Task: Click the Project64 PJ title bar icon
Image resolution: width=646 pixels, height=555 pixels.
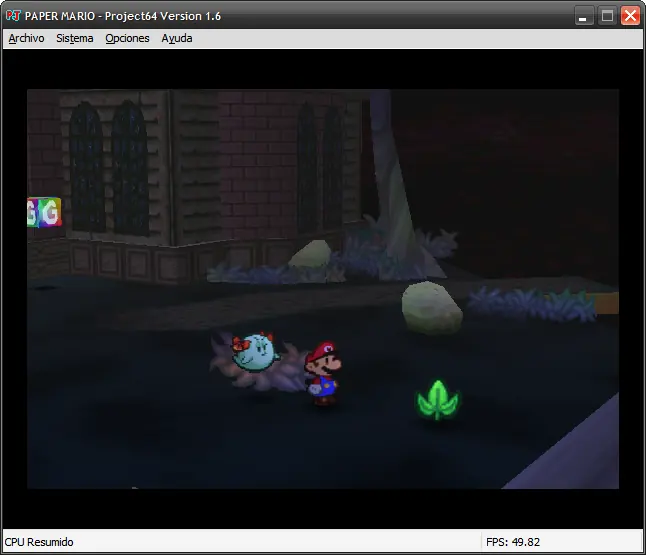Action: pos(13,16)
